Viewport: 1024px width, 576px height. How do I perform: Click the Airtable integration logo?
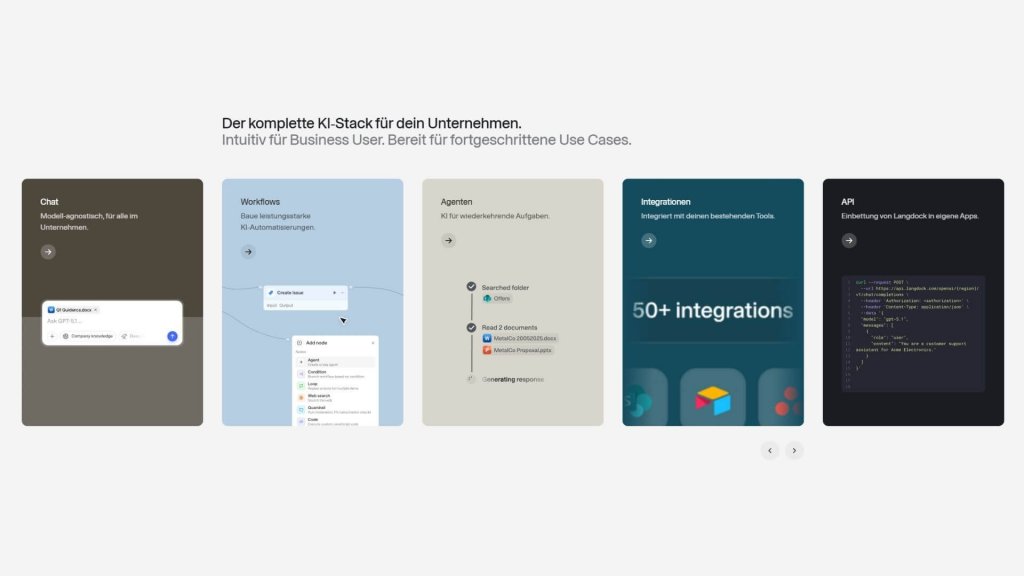pos(712,400)
